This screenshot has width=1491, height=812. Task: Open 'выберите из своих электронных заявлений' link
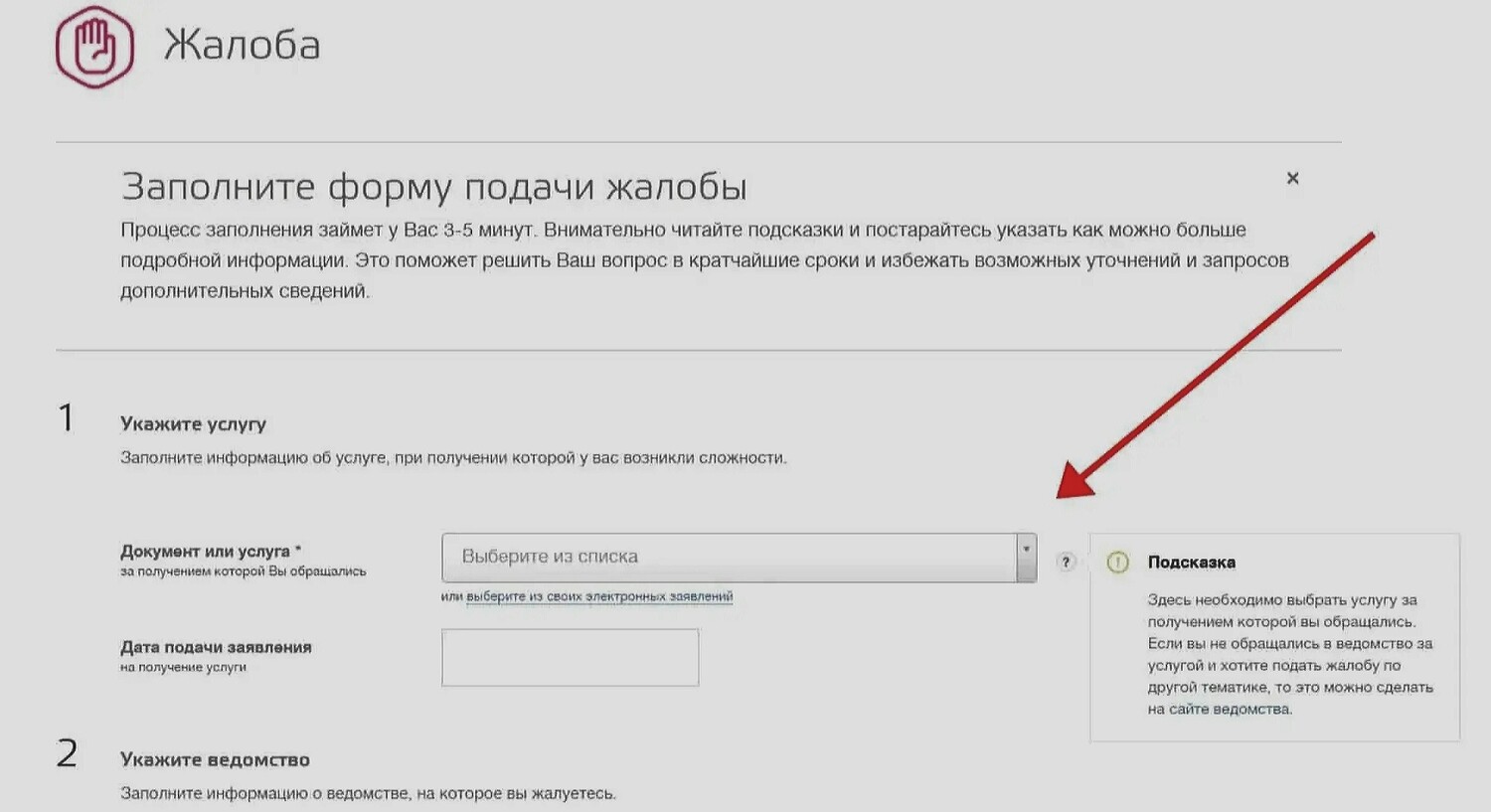[x=599, y=597]
